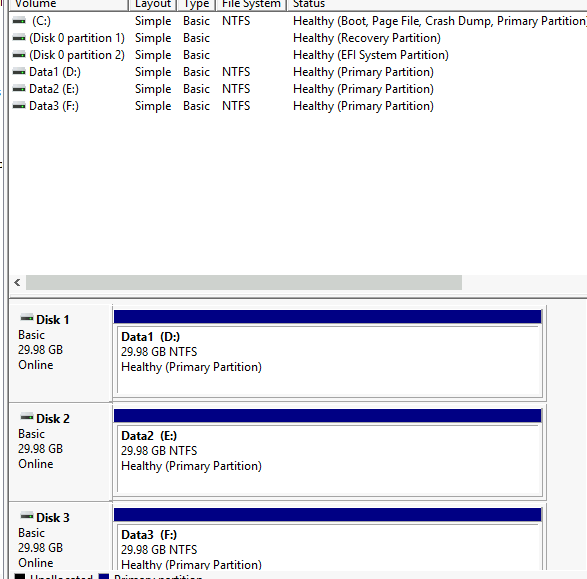The width and height of the screenshot is (587, 579).
Task: Select the "Data3 (F:)" row in volume list
Action: point(54,106)
